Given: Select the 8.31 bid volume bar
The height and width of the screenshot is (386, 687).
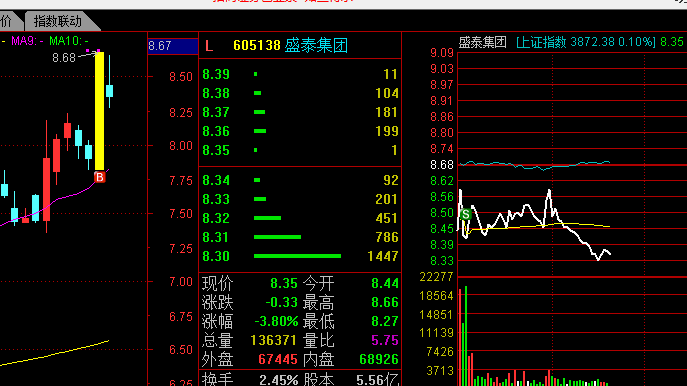Looking at the screenshot, I should click(x=277, y=237).
